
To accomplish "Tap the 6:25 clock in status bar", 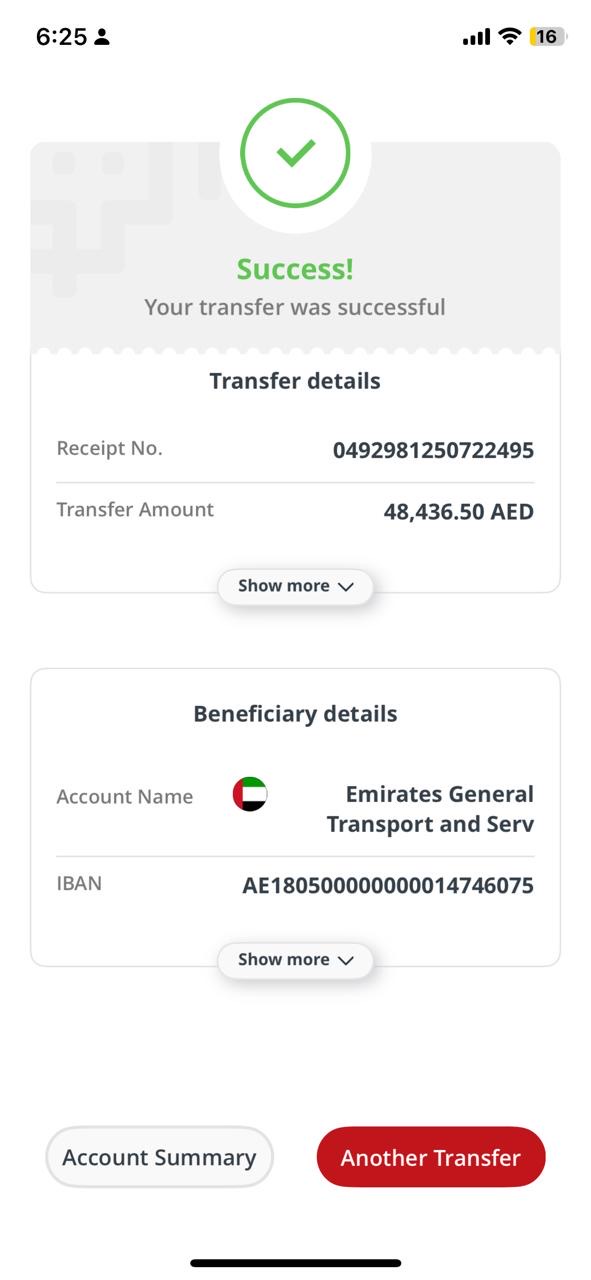I will coord(61,37).
